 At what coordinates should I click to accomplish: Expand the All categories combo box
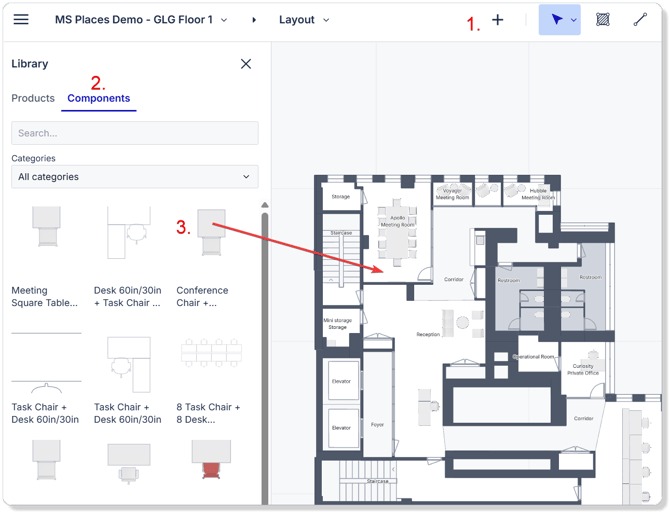[134, 177]
